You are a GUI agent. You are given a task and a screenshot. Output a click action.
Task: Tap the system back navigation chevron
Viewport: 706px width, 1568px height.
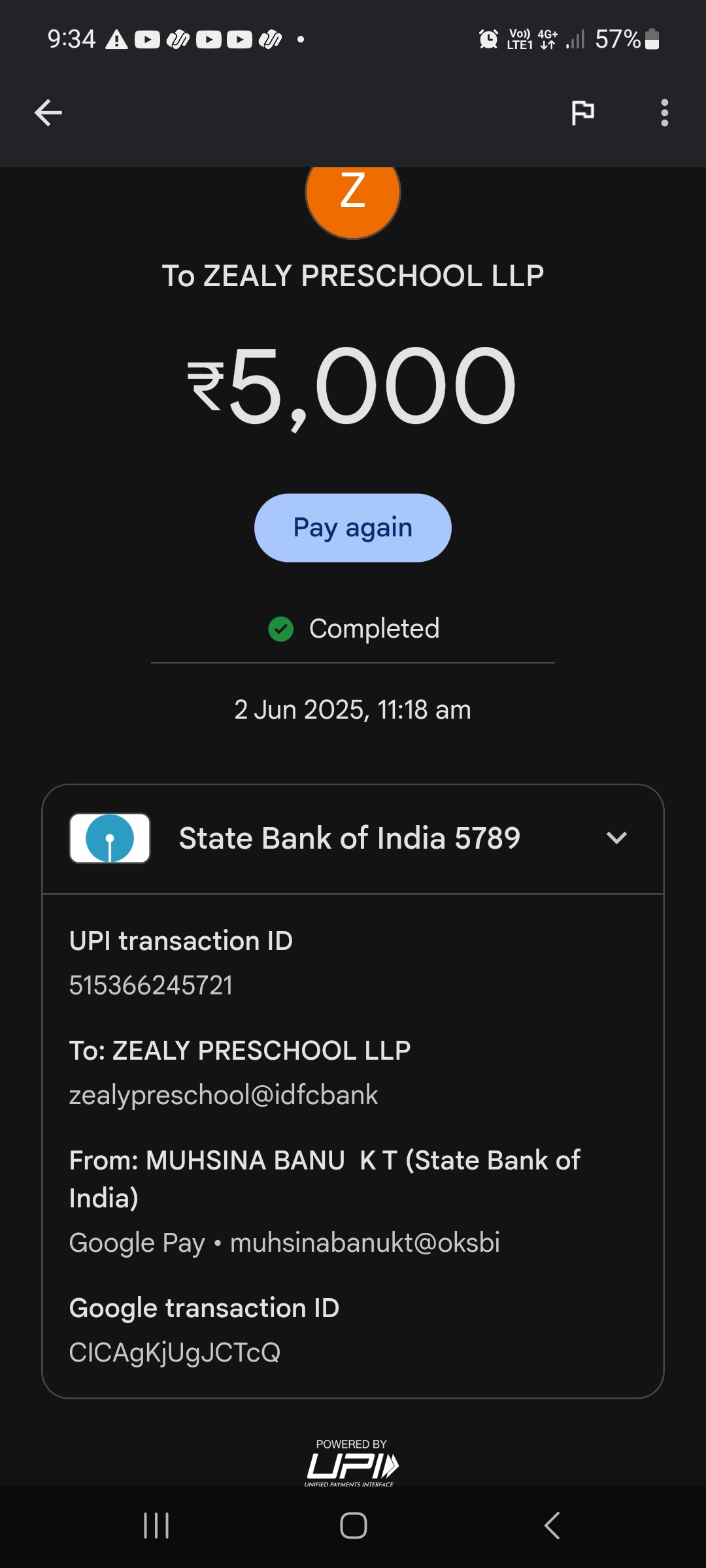(552, 1526)
